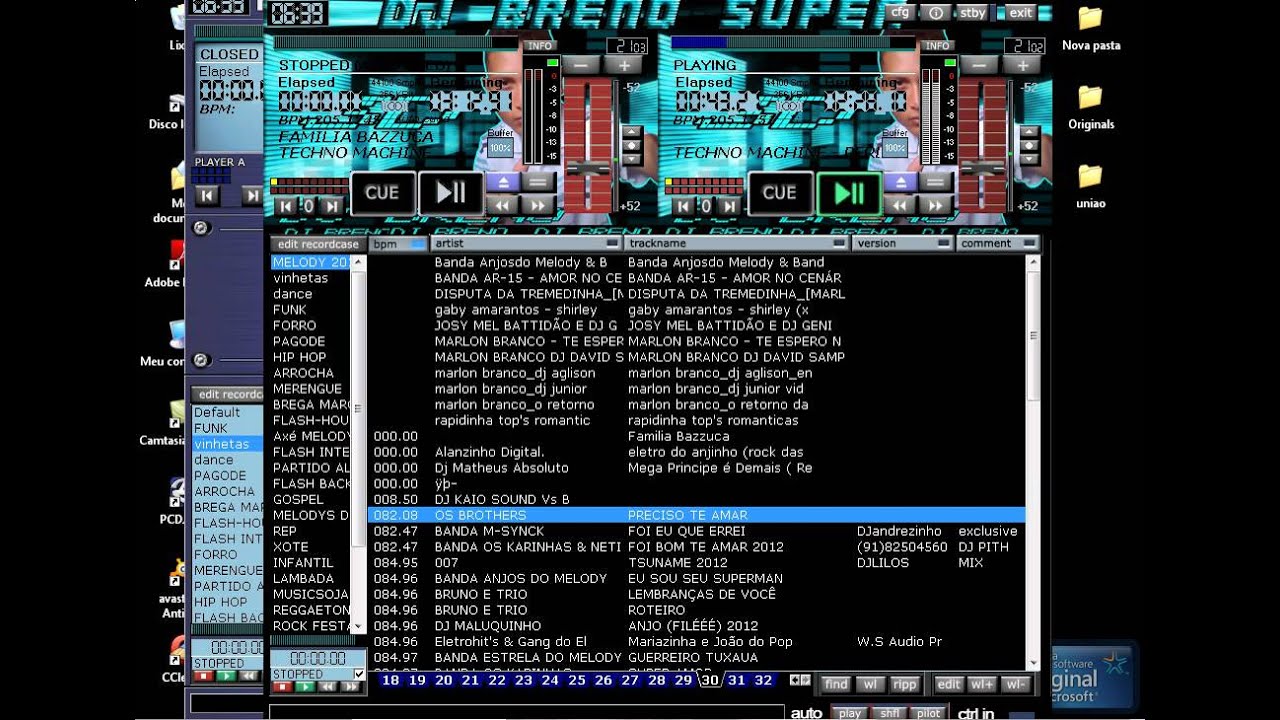Eject the track from the stopped deck
Screen dimensions: 1280x720
click(x=503, y=182)
